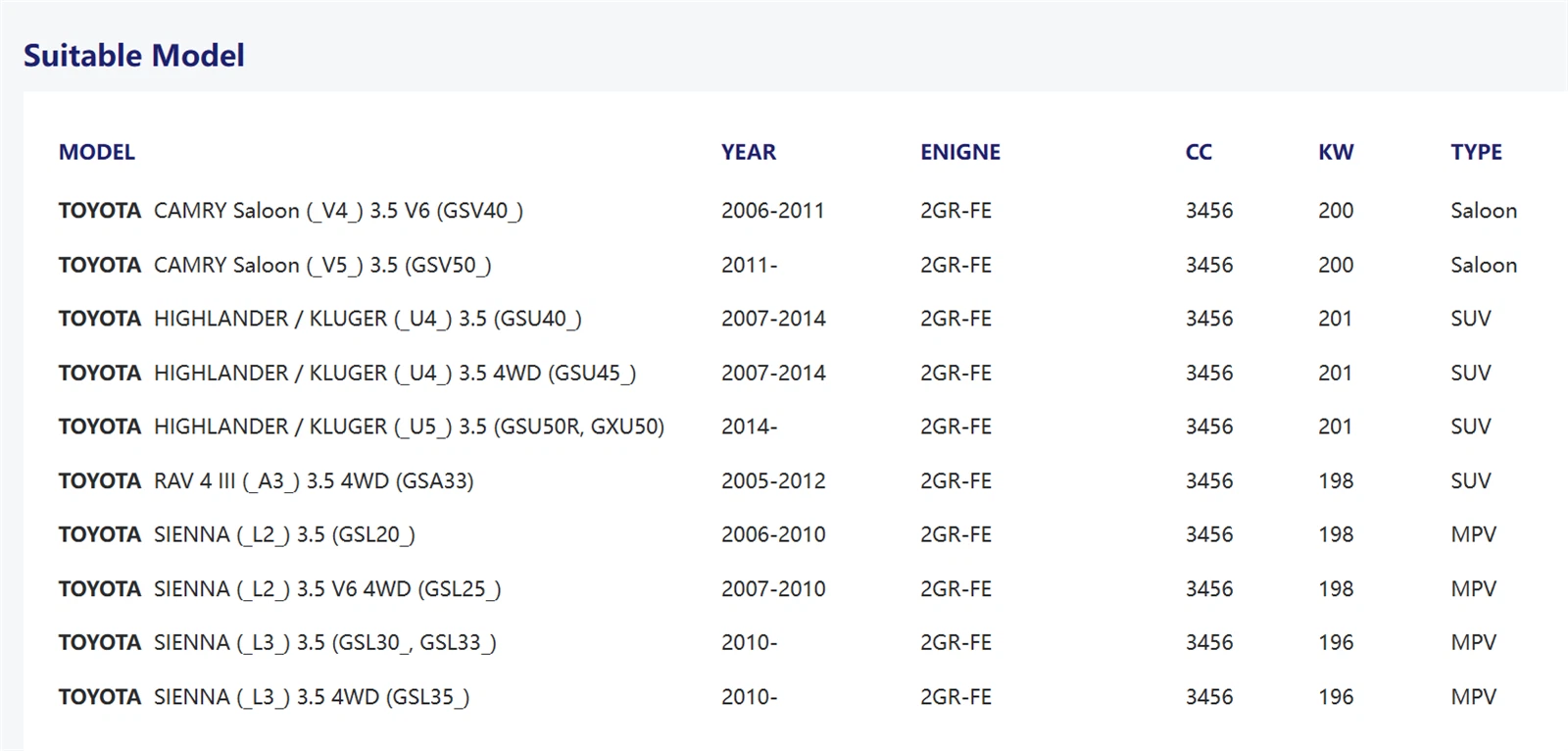The height and width of the screenshot is (751, 1568).
Task: Click the 2006-2010 year cell
Action: click(x=773, y=534)
